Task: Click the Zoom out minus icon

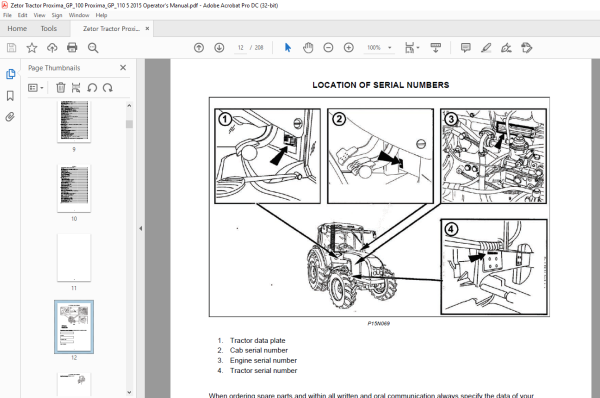Action: tap(328, 48)
